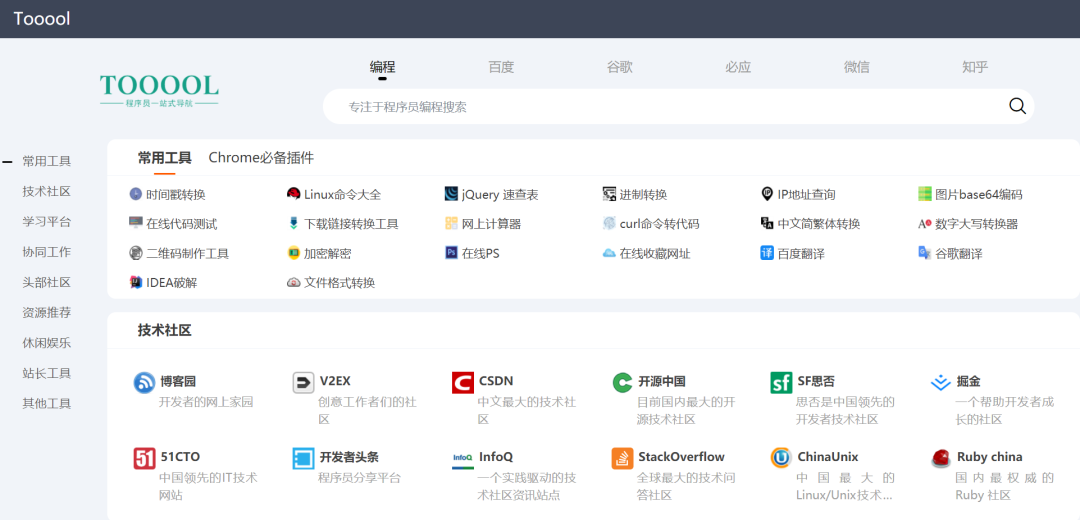Click the Ruby china red gem icon
Screen dimensions: 1080x520
[940, 458]
